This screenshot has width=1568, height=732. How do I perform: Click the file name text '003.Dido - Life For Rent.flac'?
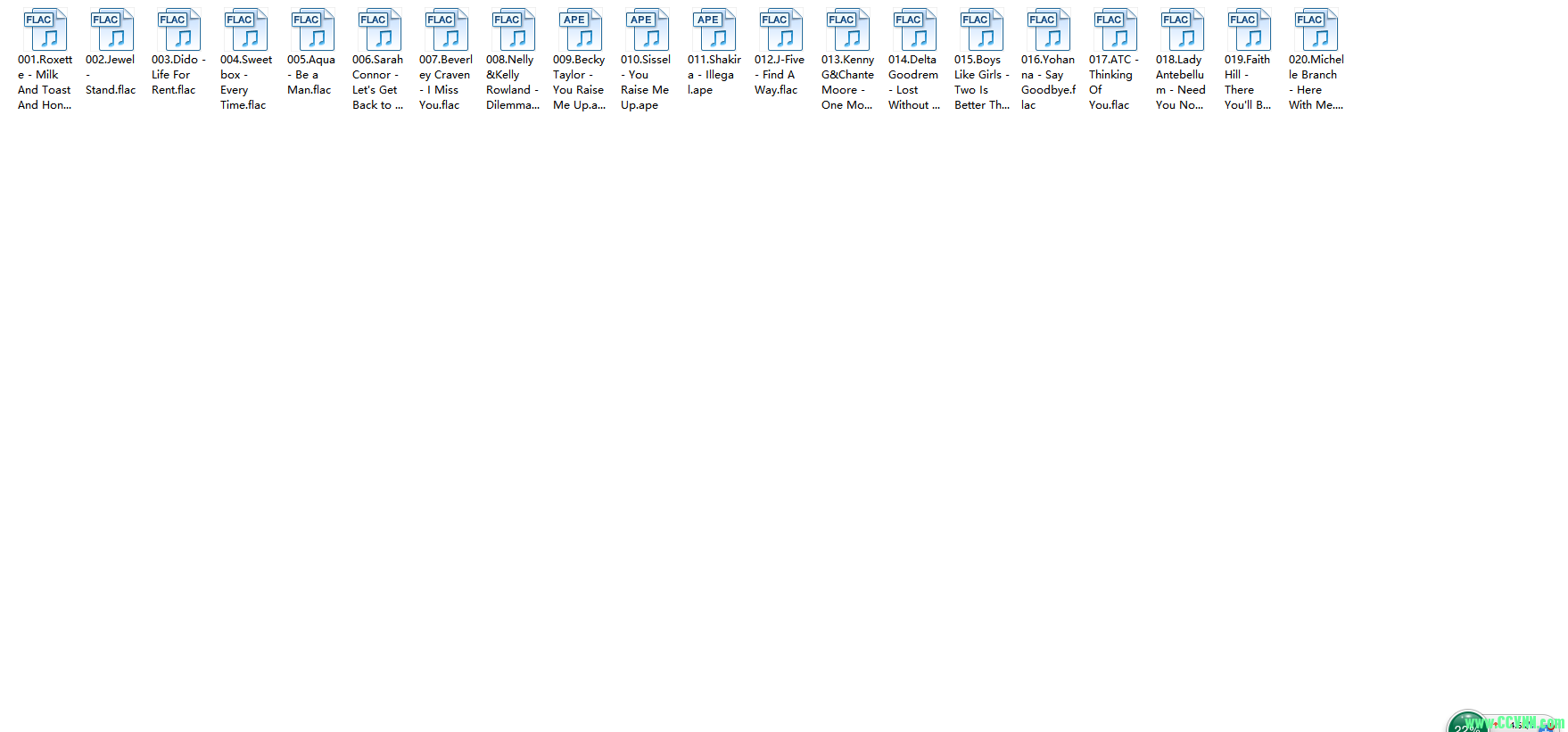pyautogui.click(x=178, y=75)
